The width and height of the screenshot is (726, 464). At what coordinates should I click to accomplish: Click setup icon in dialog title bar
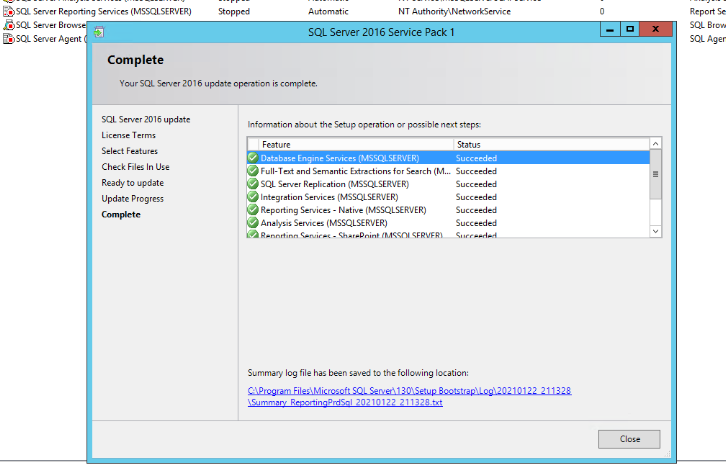pos(99,32)
